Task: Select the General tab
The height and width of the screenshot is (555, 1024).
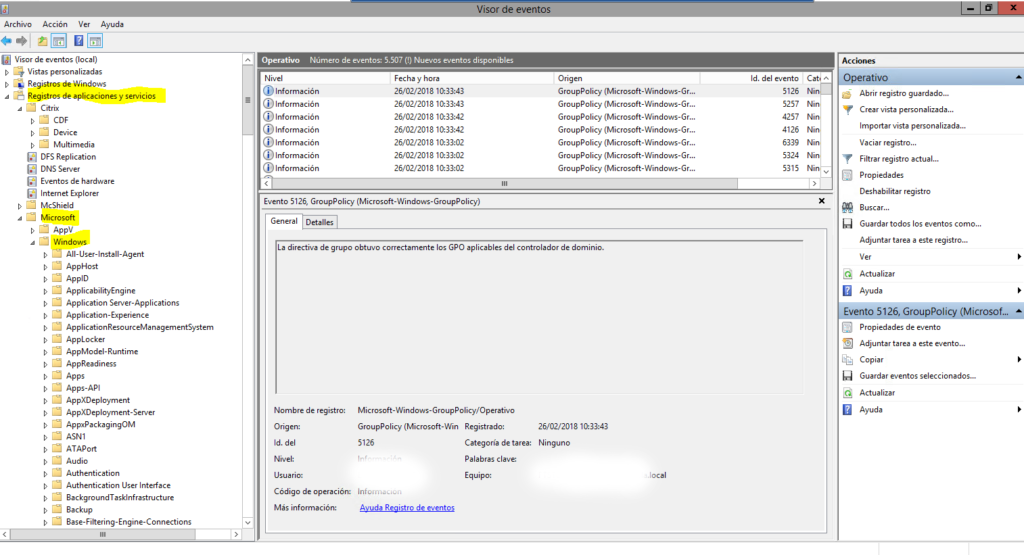Action: coord(284,221)
